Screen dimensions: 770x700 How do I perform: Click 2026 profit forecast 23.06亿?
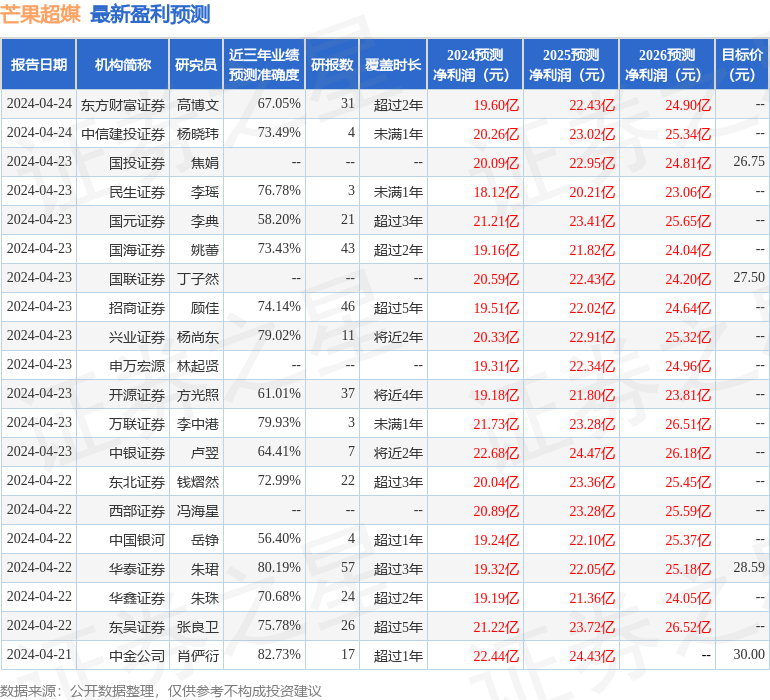(x=688, y=192)
